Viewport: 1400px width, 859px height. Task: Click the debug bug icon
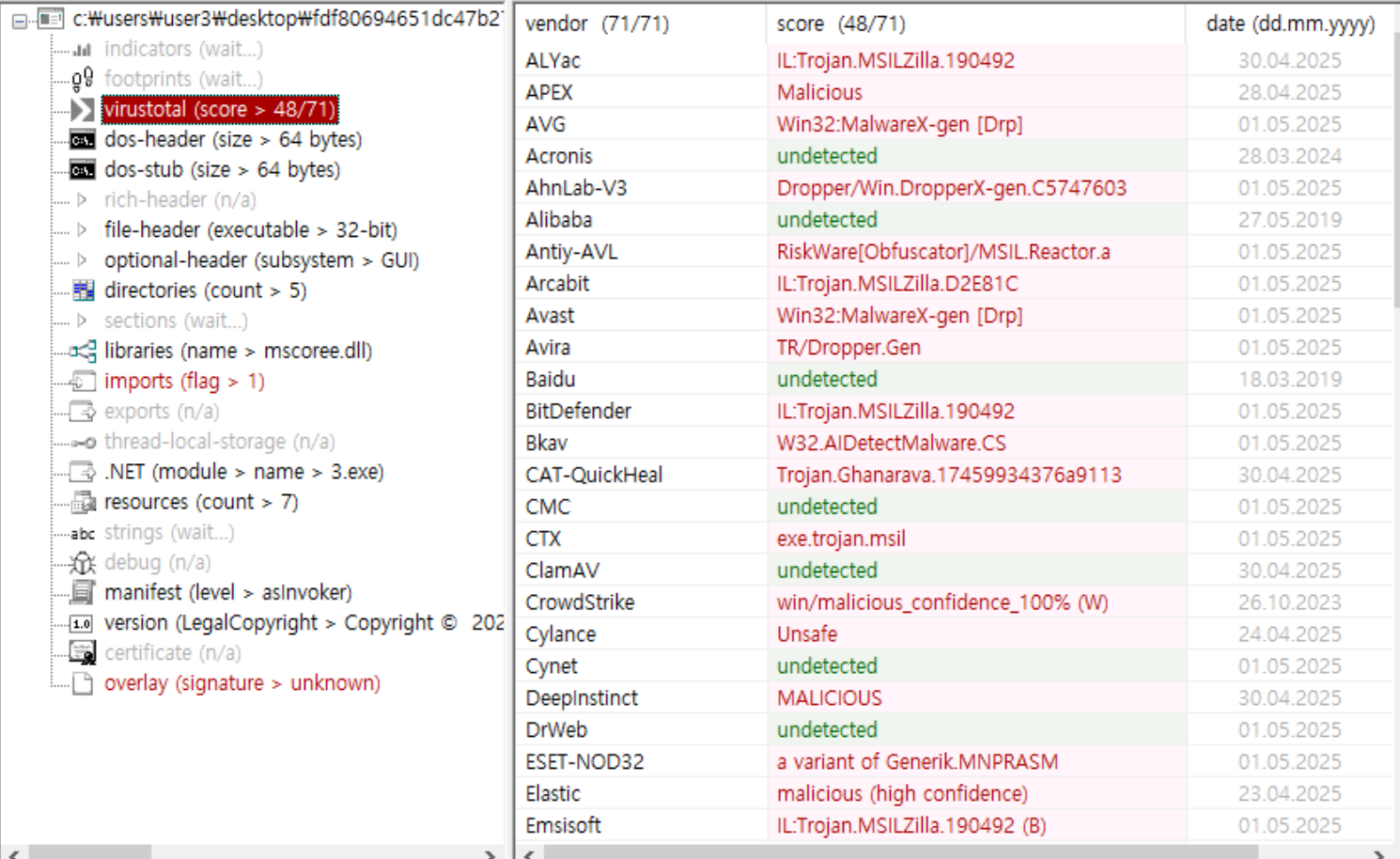(x=83, y=562)
